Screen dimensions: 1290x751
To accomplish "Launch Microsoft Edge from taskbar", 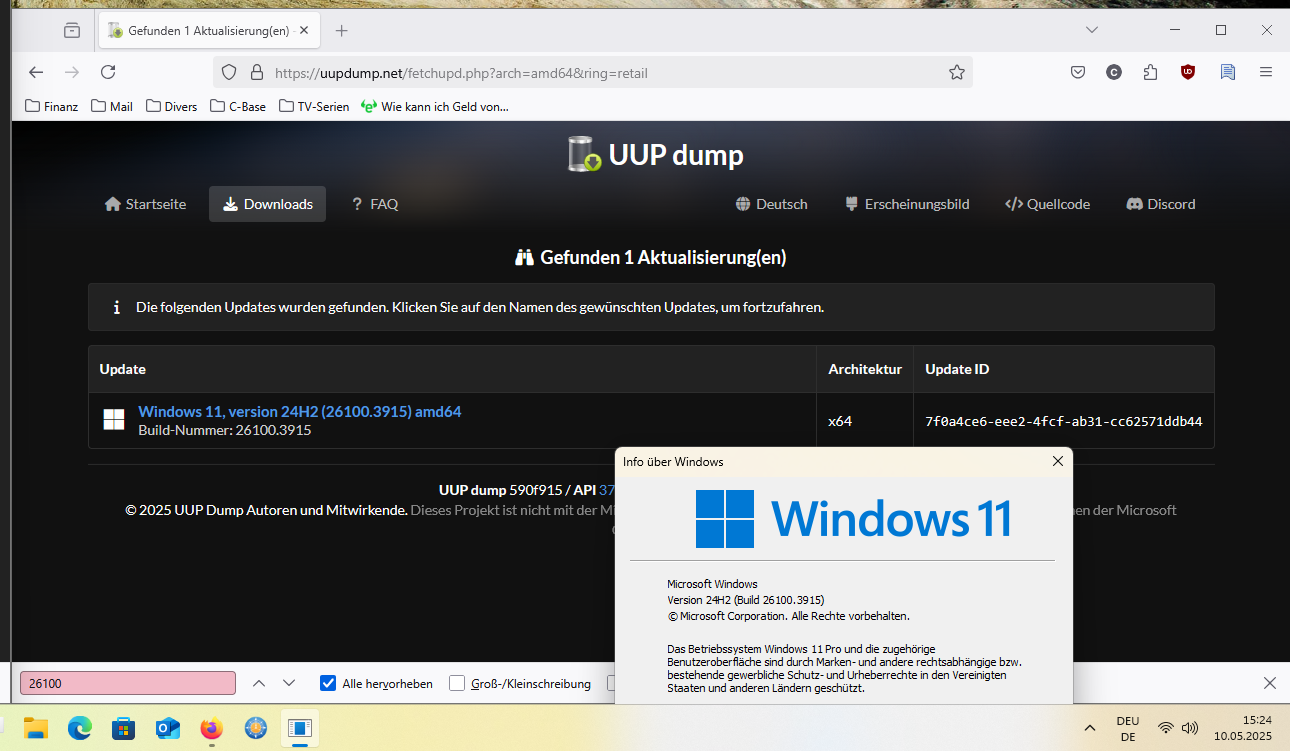I will 80,728.
